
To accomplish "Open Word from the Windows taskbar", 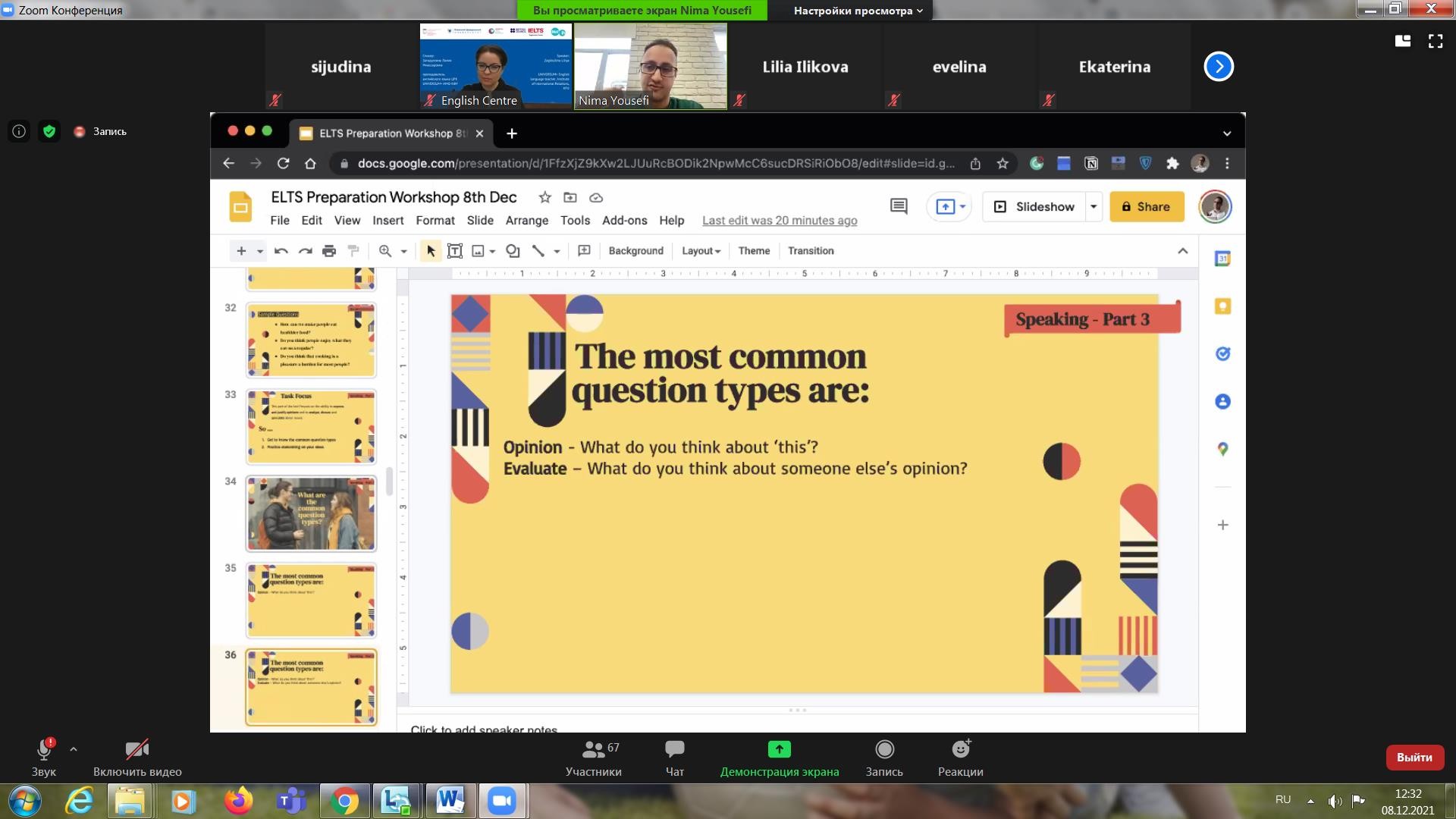I will [x=448, y=801].
